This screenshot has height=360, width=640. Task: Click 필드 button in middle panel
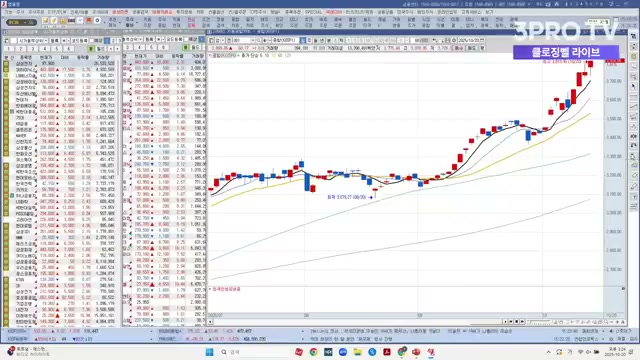click(x=195, y=47)
